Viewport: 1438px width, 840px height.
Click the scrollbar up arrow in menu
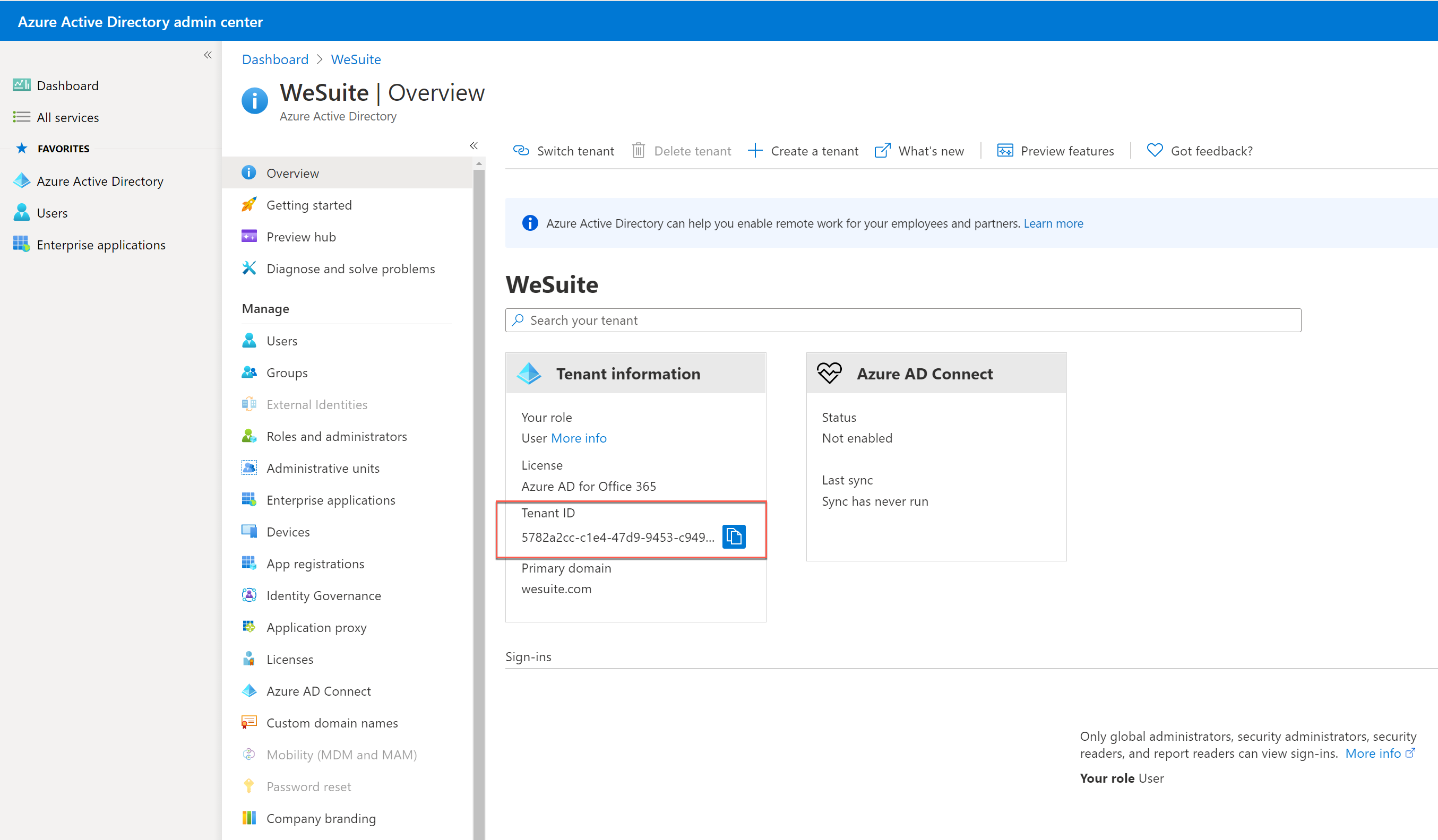(x=479, y=163)
